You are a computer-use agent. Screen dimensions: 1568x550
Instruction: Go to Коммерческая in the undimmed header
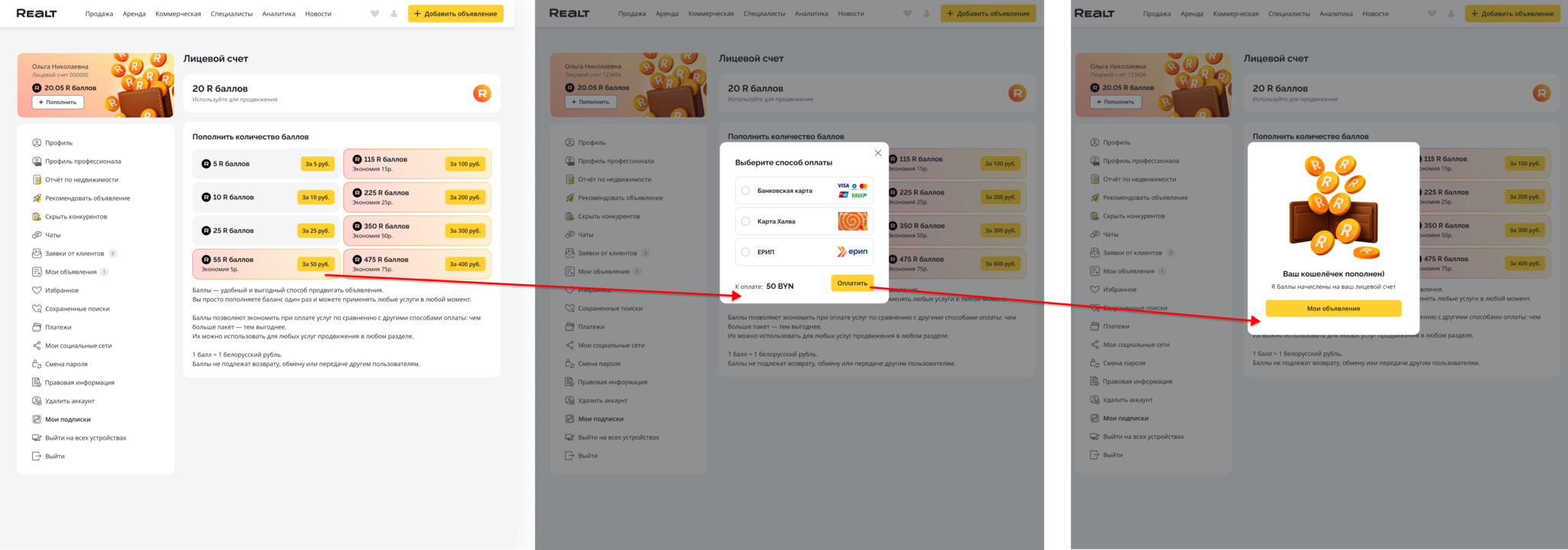coord(178,14)
